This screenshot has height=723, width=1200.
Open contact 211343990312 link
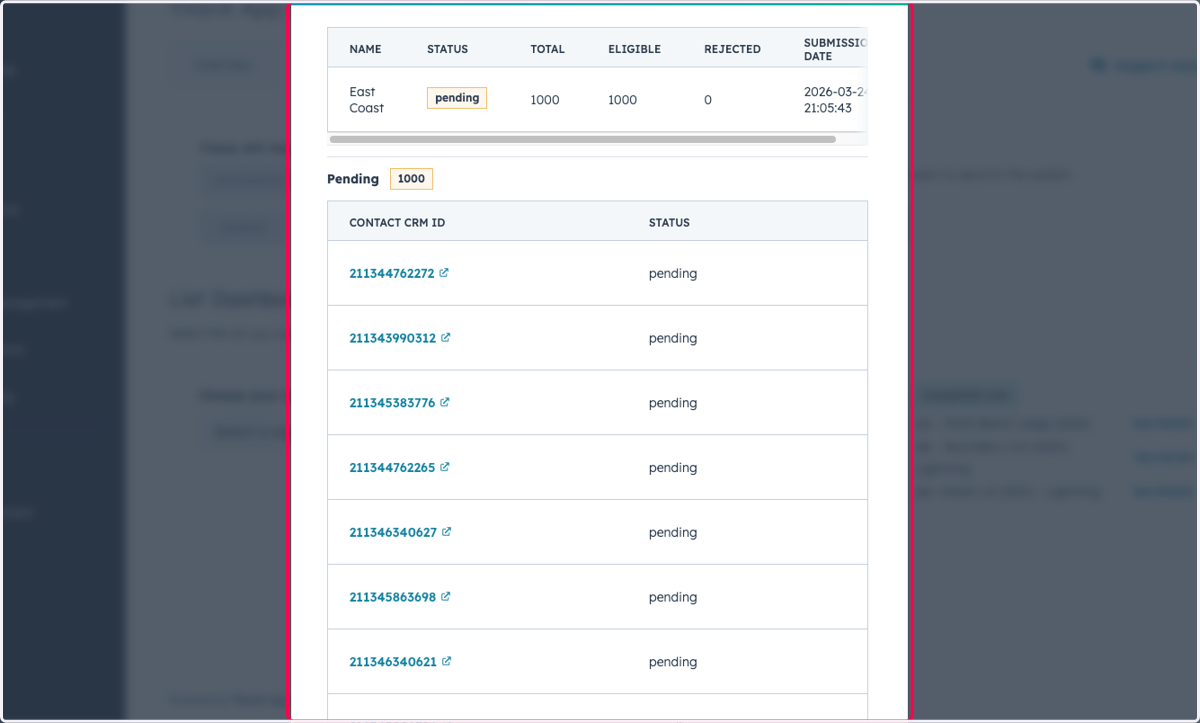(x=393, y=338)
